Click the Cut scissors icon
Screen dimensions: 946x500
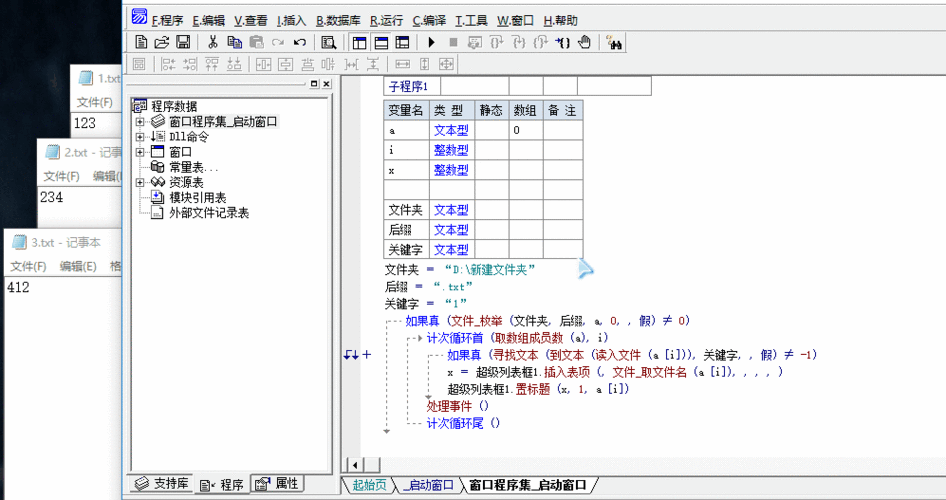click(212, 42)
